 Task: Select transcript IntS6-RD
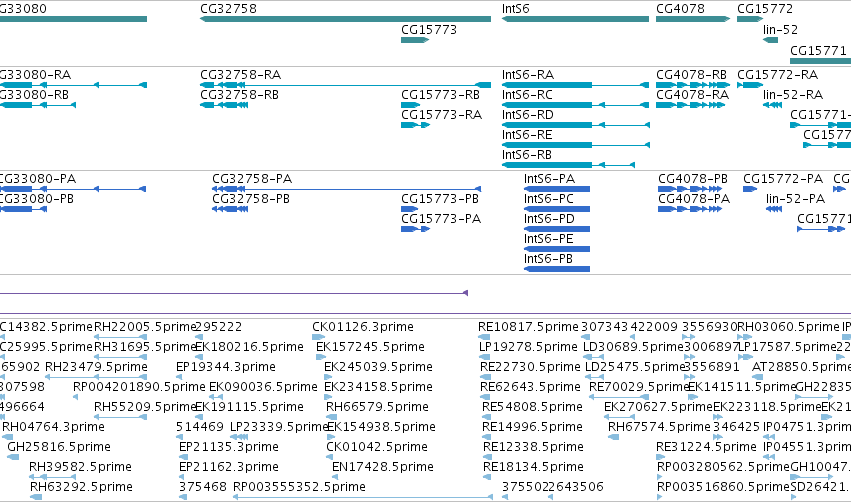pos(576,125)
